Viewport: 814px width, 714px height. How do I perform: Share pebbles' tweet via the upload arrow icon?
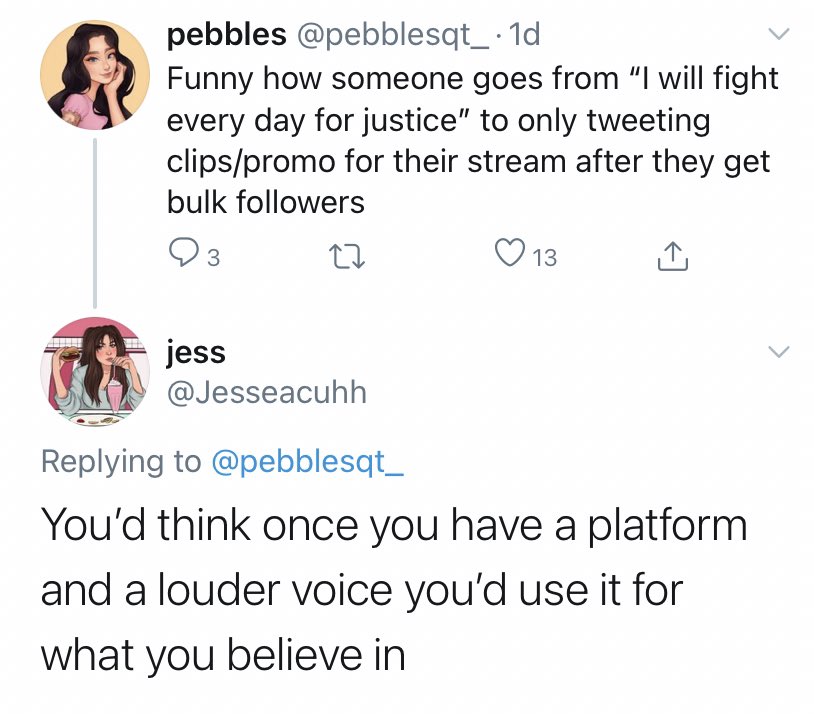pyautogui.click(x=671, y=258)
